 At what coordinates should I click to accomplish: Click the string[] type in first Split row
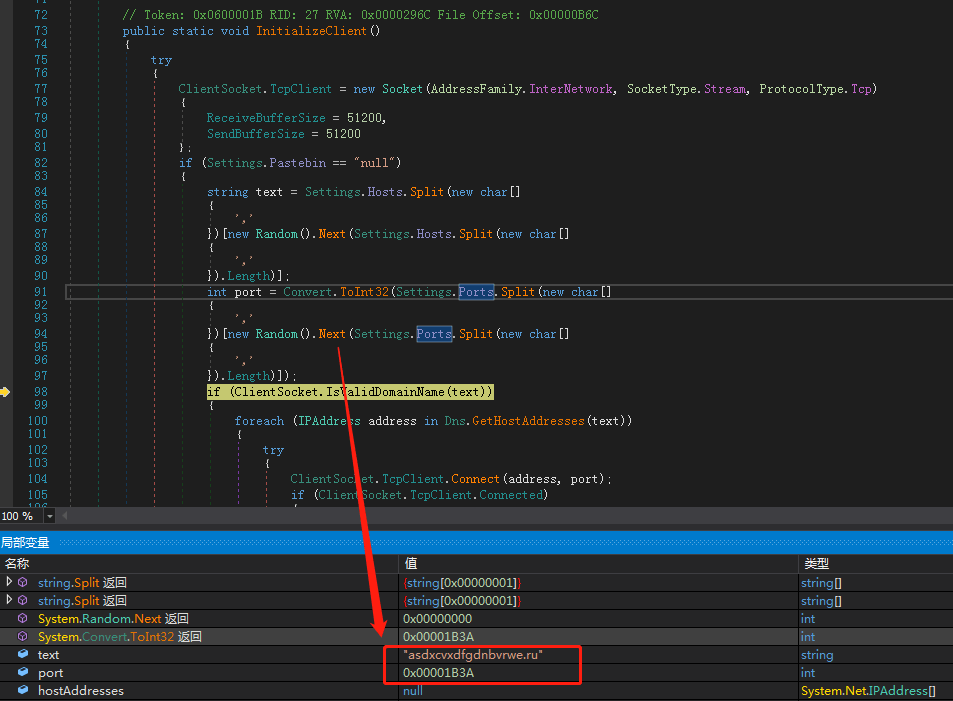pyautogui.click(x=821, y=582)
